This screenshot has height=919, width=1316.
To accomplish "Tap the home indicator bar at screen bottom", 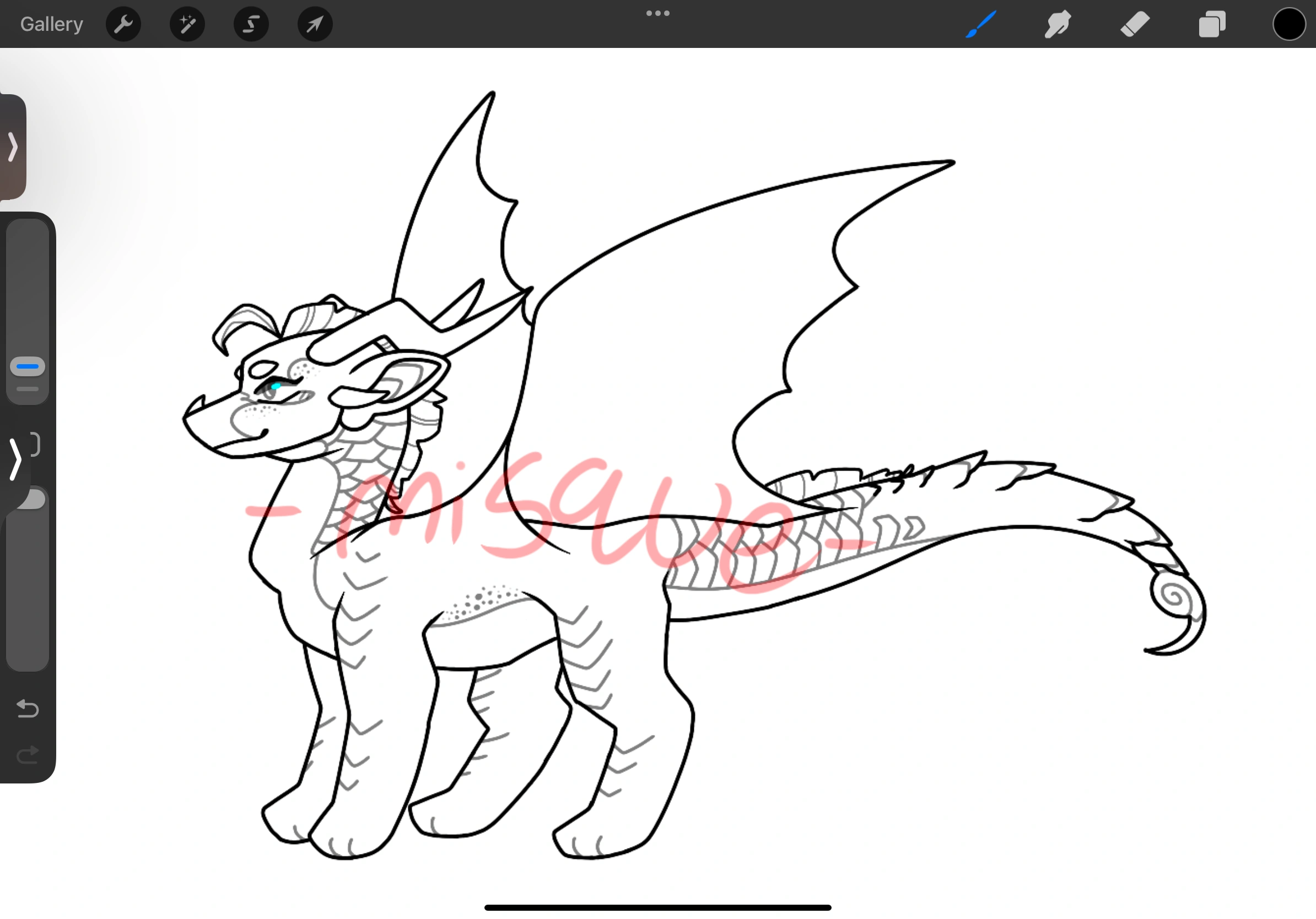I will point(657,907).
